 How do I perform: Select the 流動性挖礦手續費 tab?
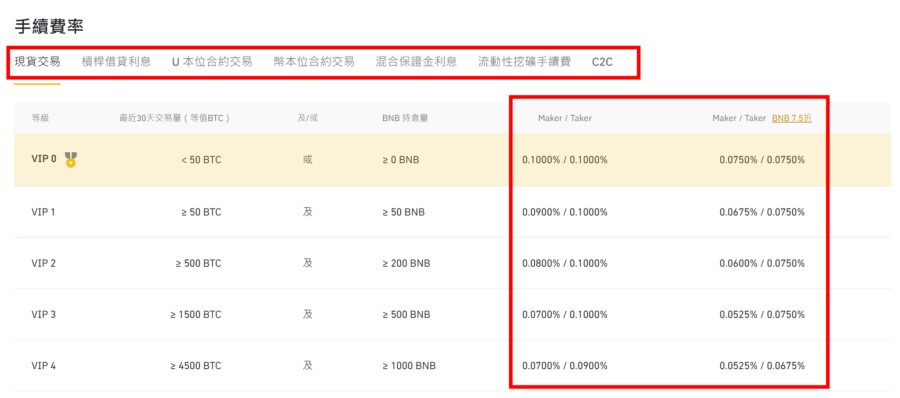coord(525,61)
